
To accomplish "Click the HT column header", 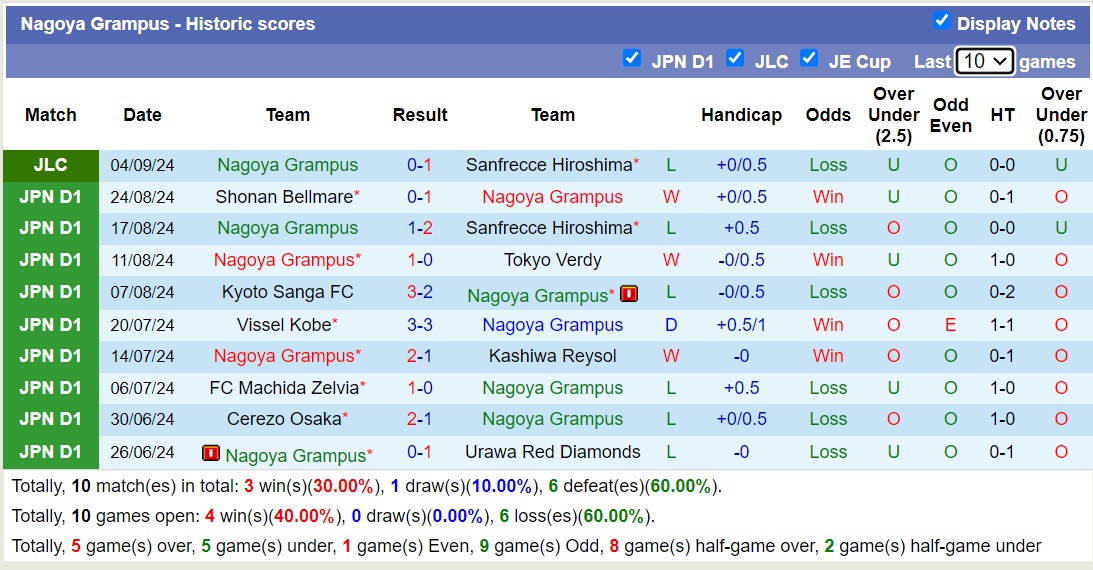I will [x=1002, y=115].
